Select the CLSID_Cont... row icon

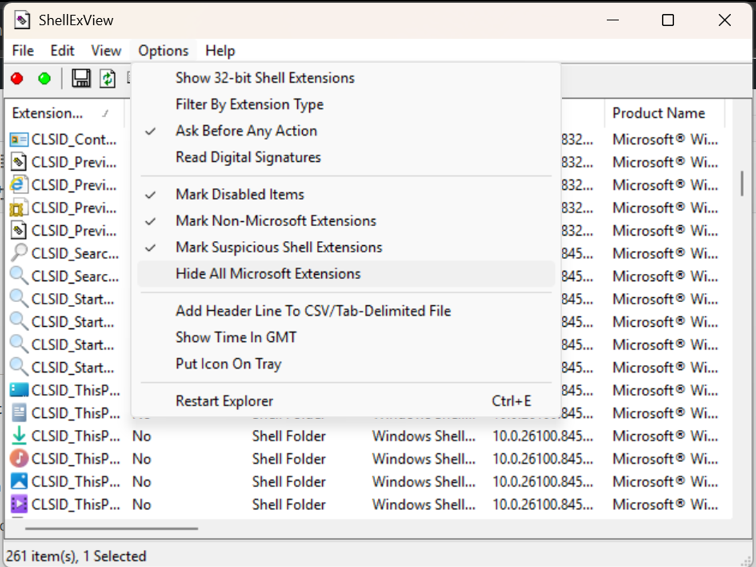pyautogui.click(x=19, y=140)
